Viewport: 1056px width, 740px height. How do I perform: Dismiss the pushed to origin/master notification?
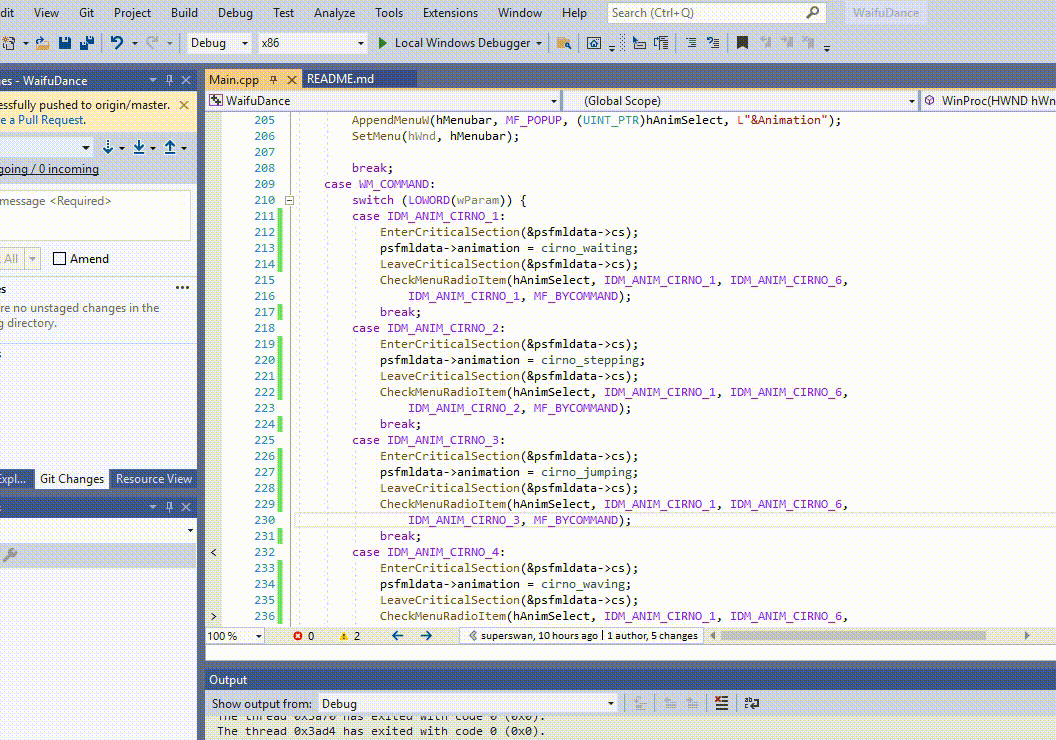tap(184, 105)
